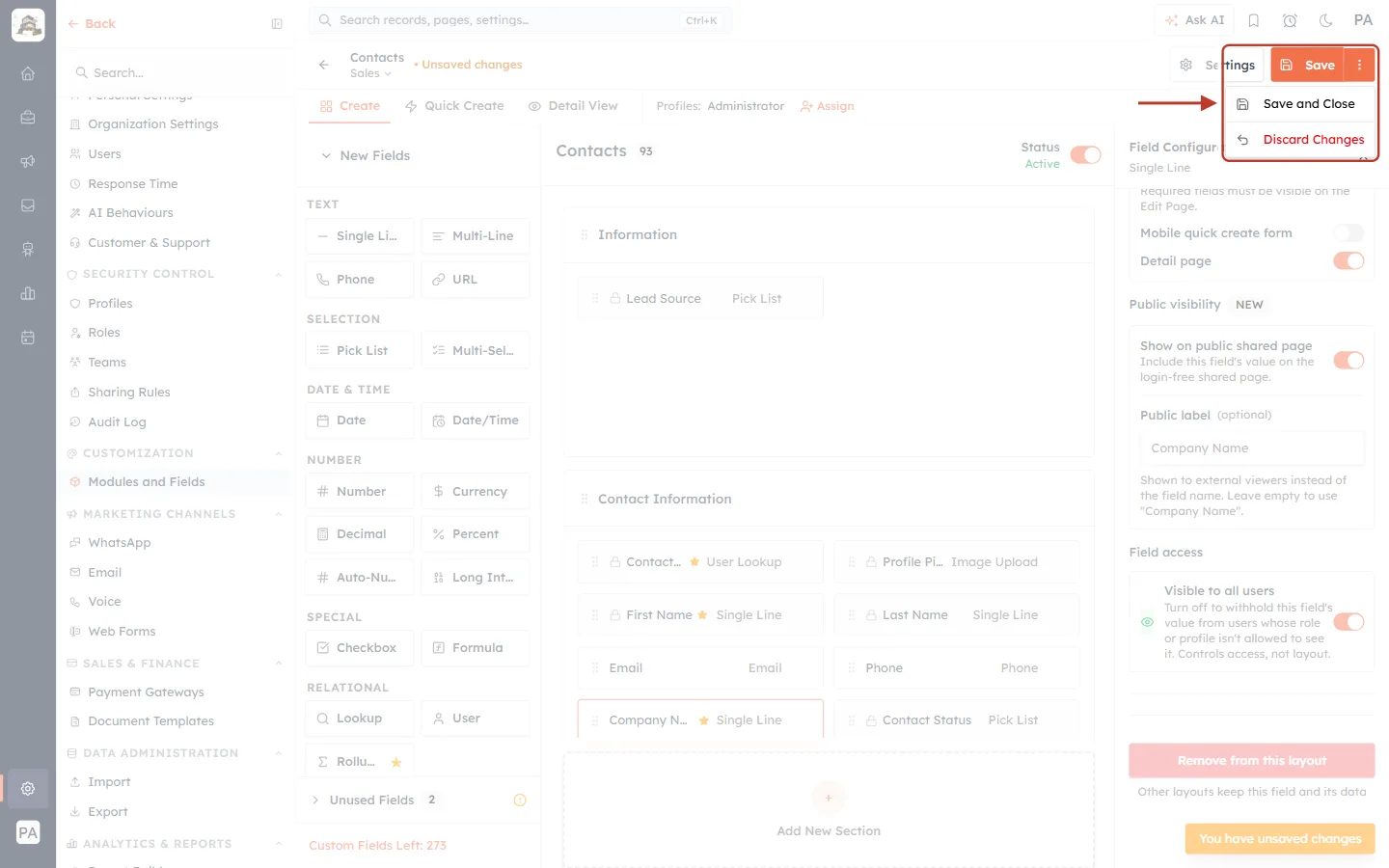Open the Sales module dropdown

pyautogui.click(x=370, y=73)
